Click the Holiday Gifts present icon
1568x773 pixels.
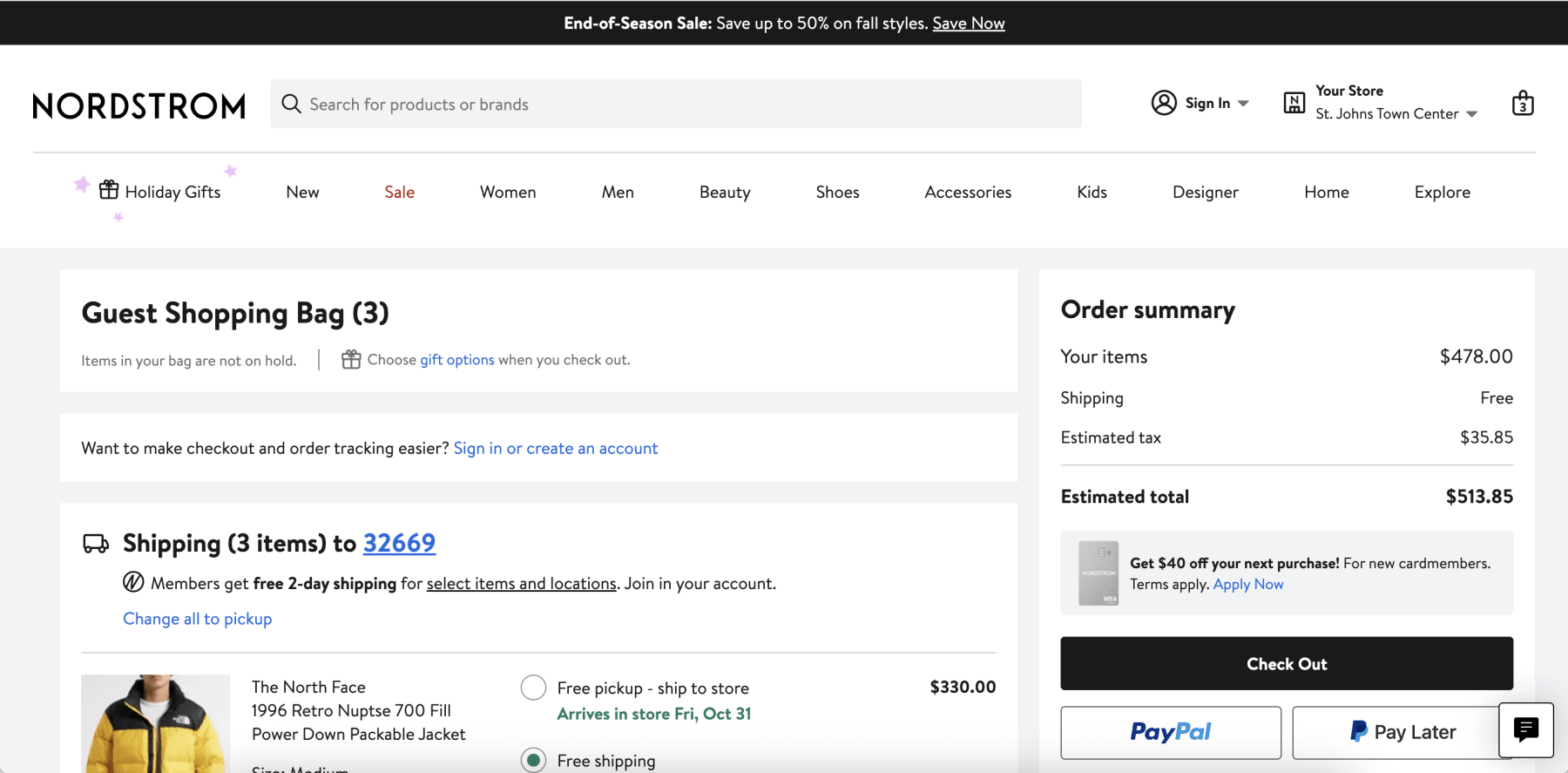(x=109, y=190)
